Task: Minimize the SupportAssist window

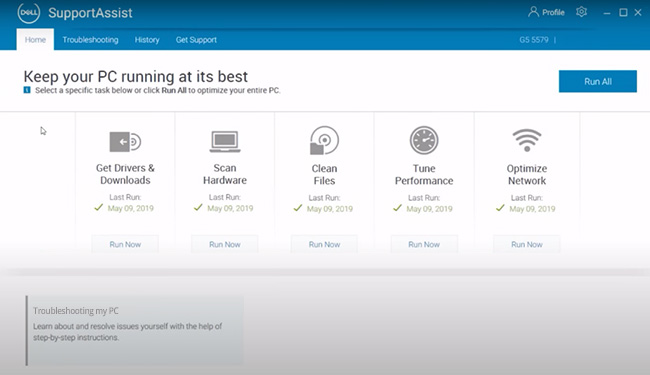Action: point(607,13)
